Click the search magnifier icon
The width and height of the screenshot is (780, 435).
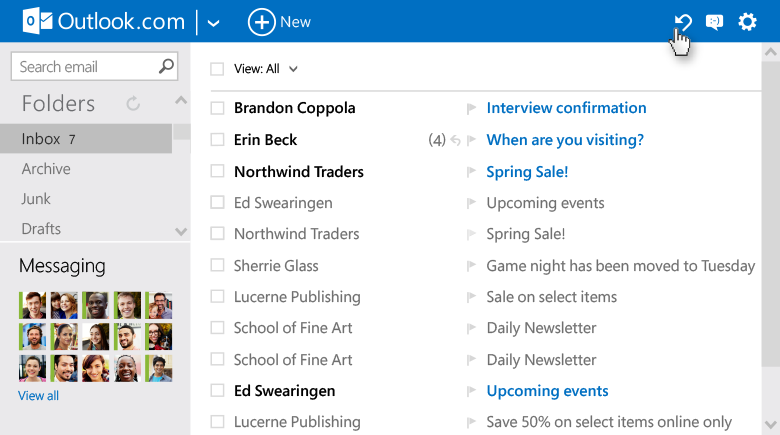point(166,67)
